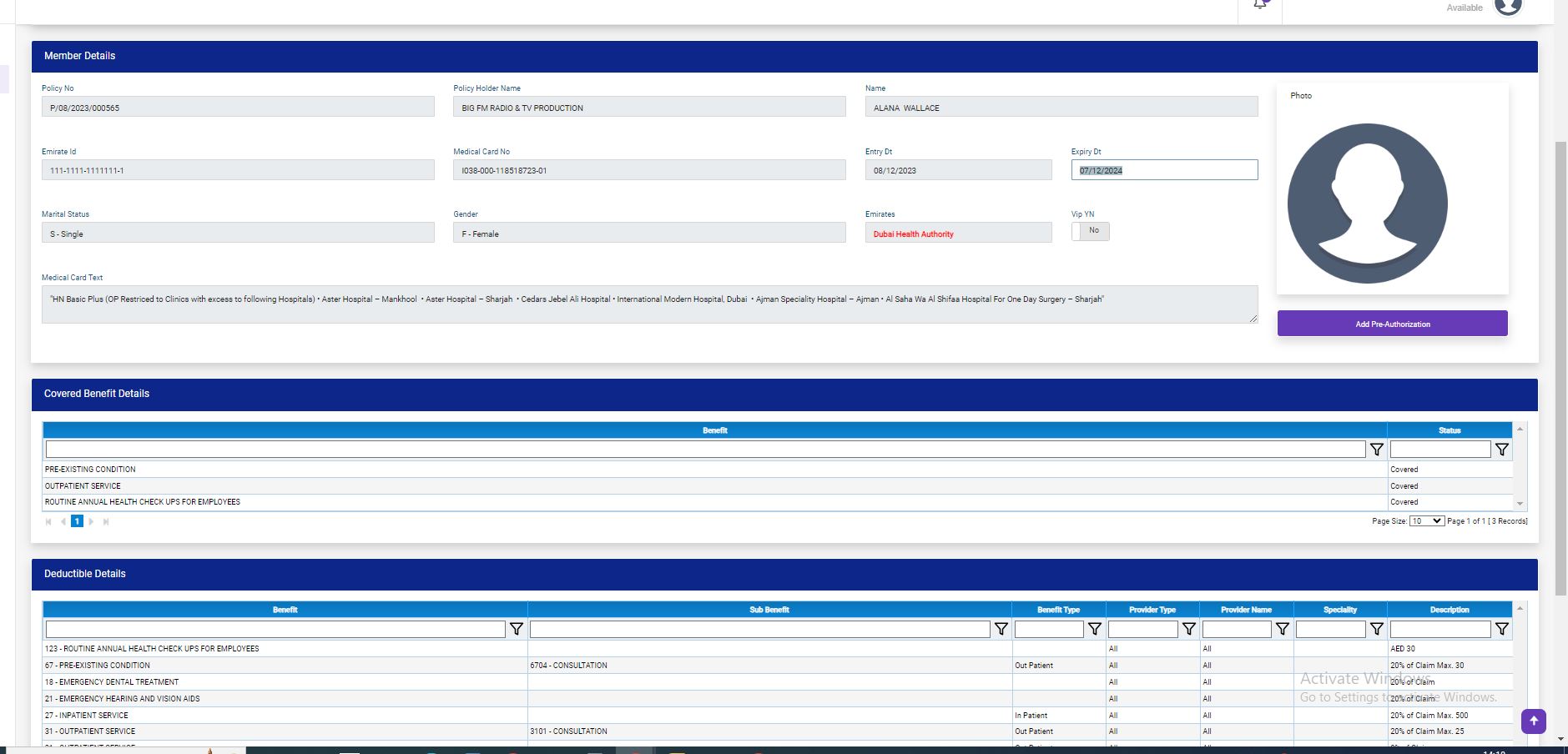Open the Page Size dropdown

coord(1426,521)
